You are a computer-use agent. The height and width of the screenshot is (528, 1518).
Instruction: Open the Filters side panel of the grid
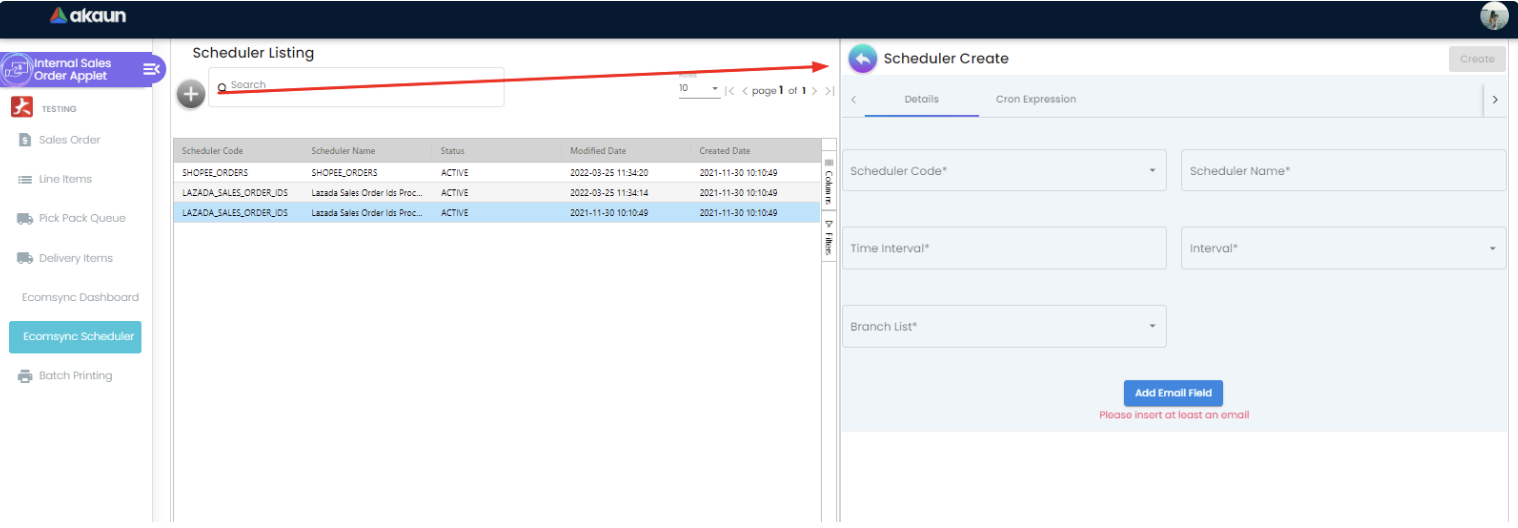pos(829,237)
